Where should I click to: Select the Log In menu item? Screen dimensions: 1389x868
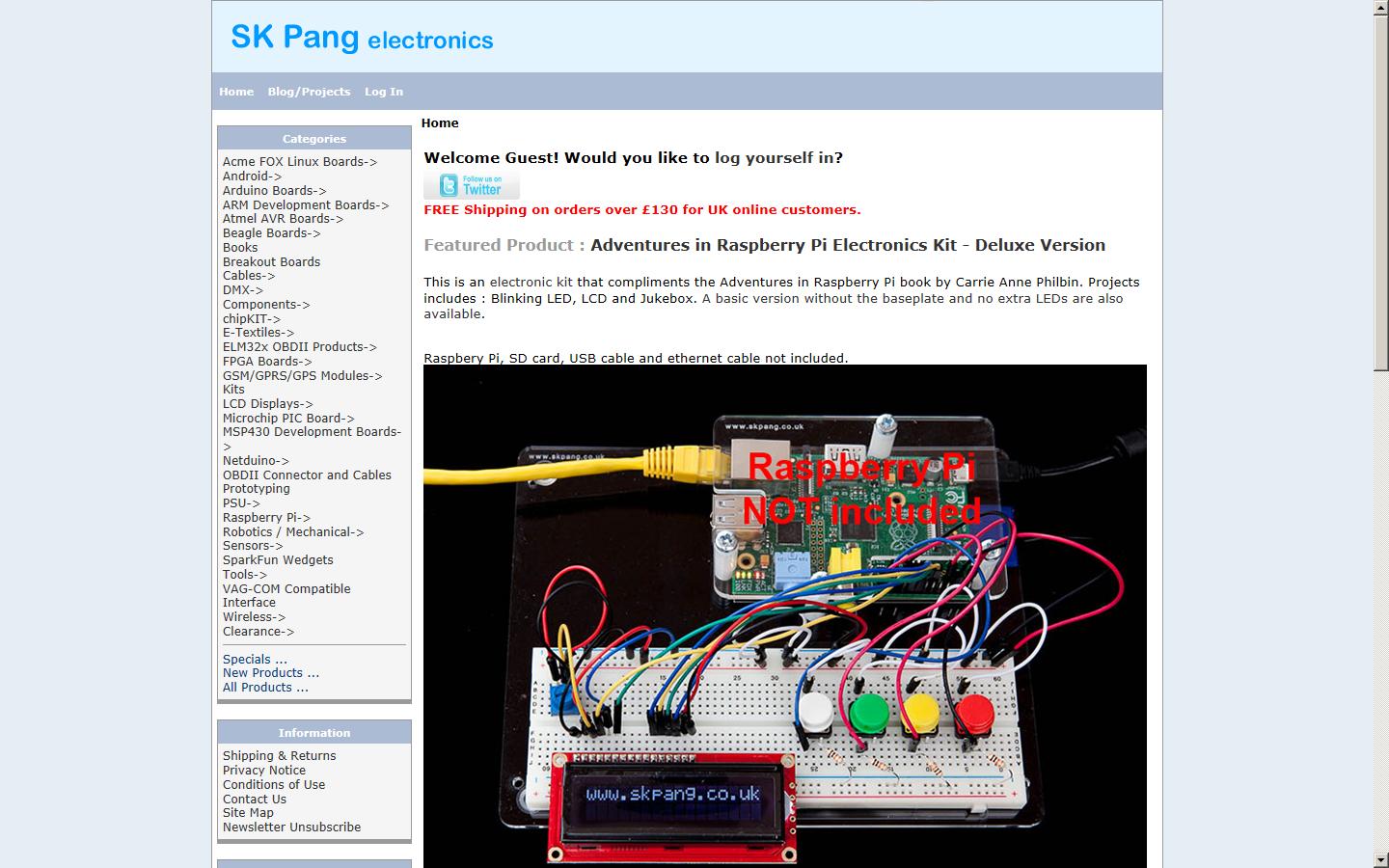point(383,91)
